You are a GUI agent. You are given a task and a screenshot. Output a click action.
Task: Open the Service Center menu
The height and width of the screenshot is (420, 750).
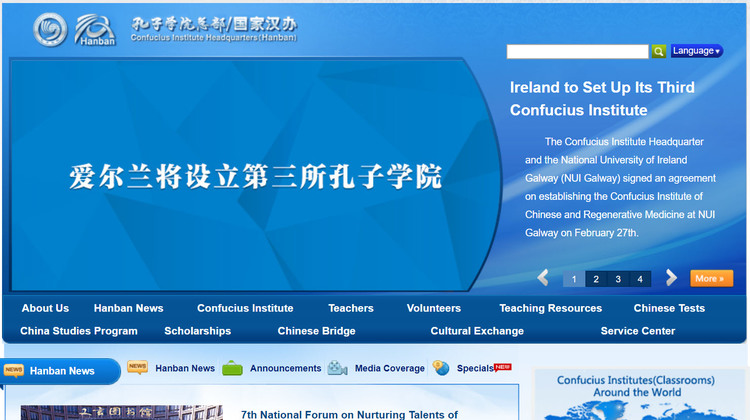pyautogui.click(x=638, y=331)
